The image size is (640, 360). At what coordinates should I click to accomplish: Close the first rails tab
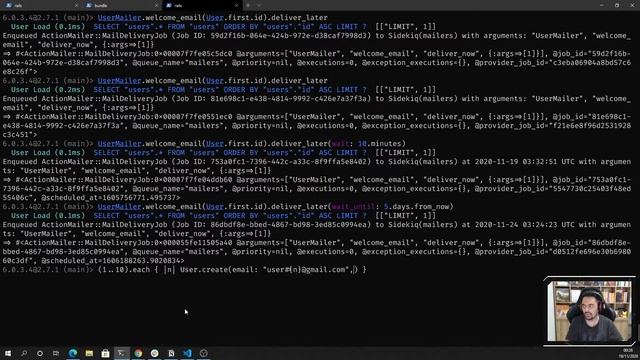click(x=76, y=5)
